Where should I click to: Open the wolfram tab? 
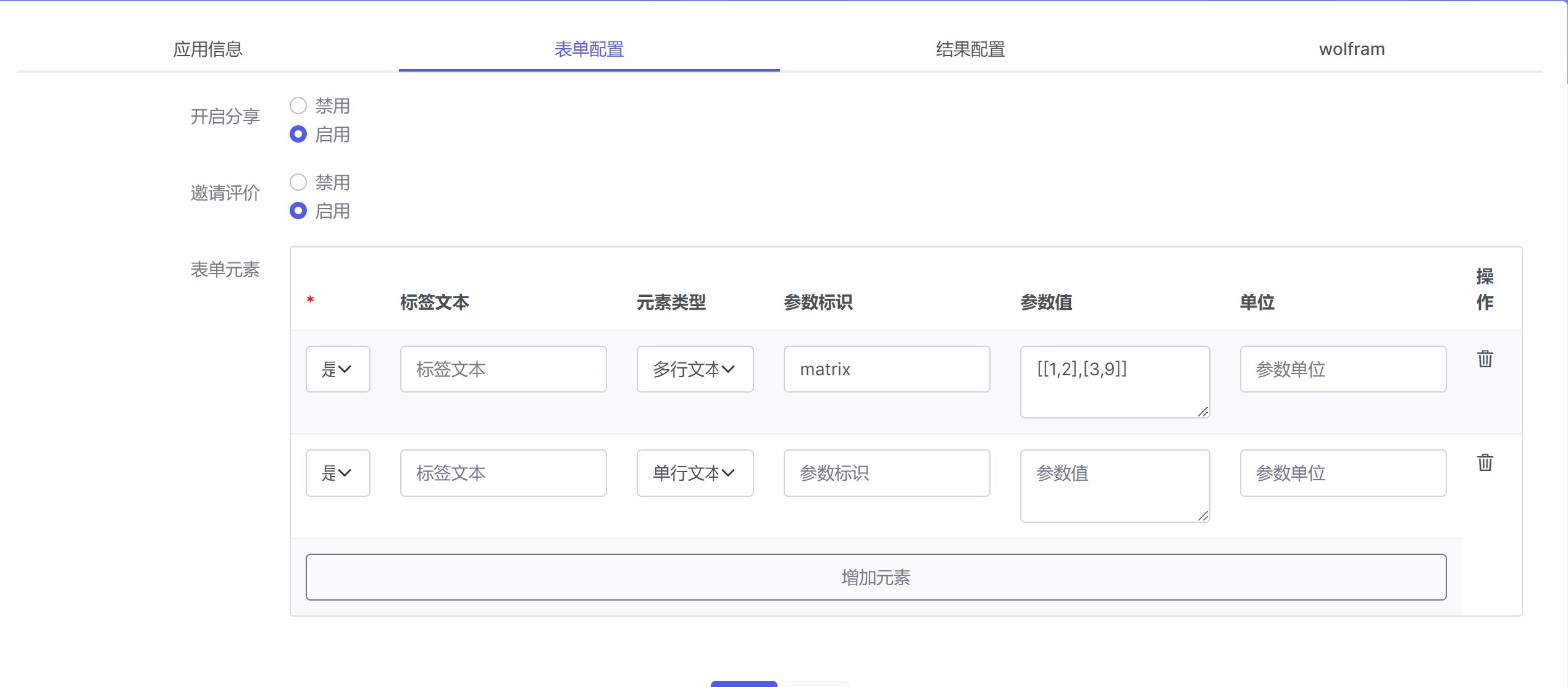point(1351,49)
